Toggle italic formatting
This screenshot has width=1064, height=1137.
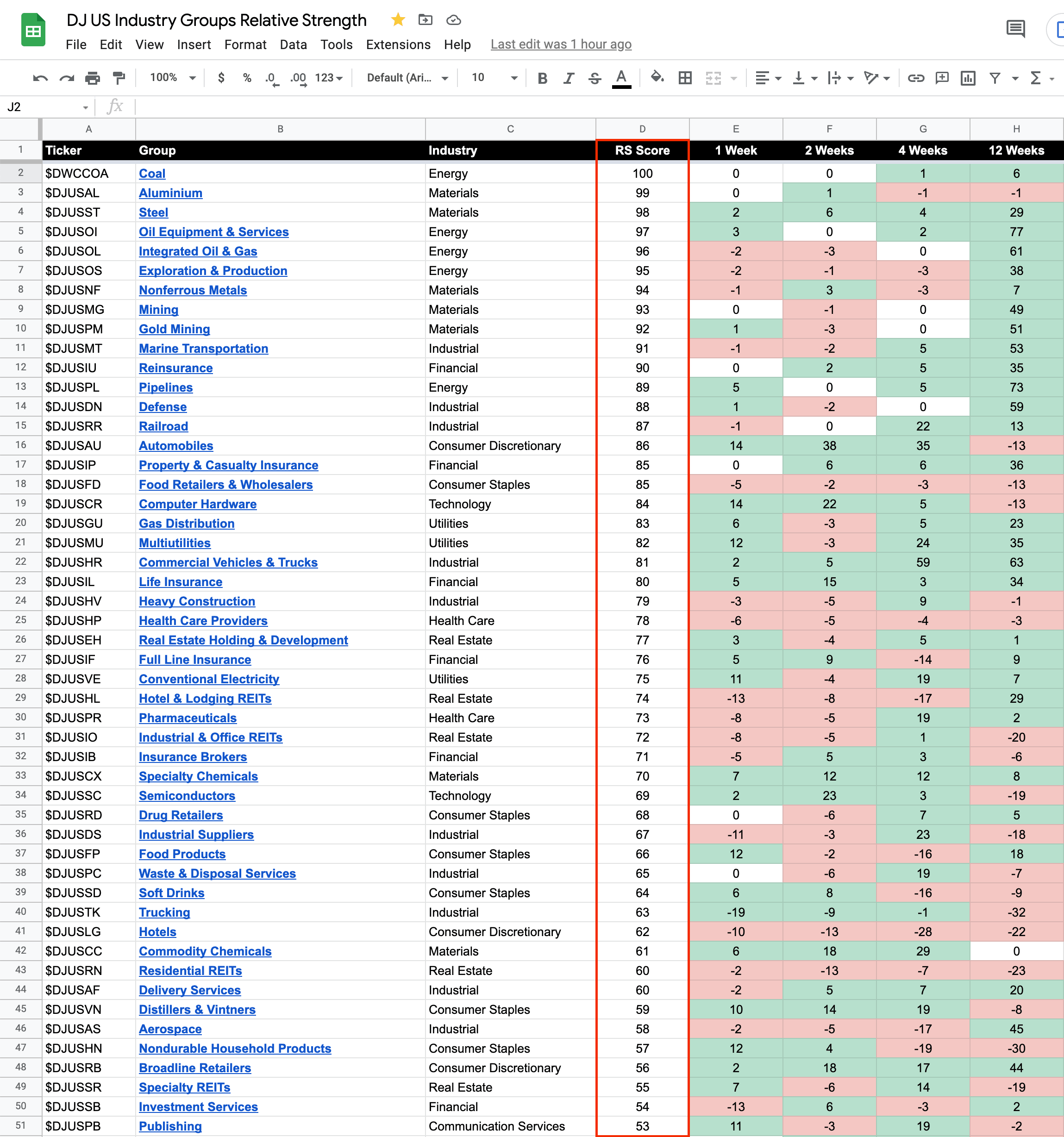coord(568,78)
